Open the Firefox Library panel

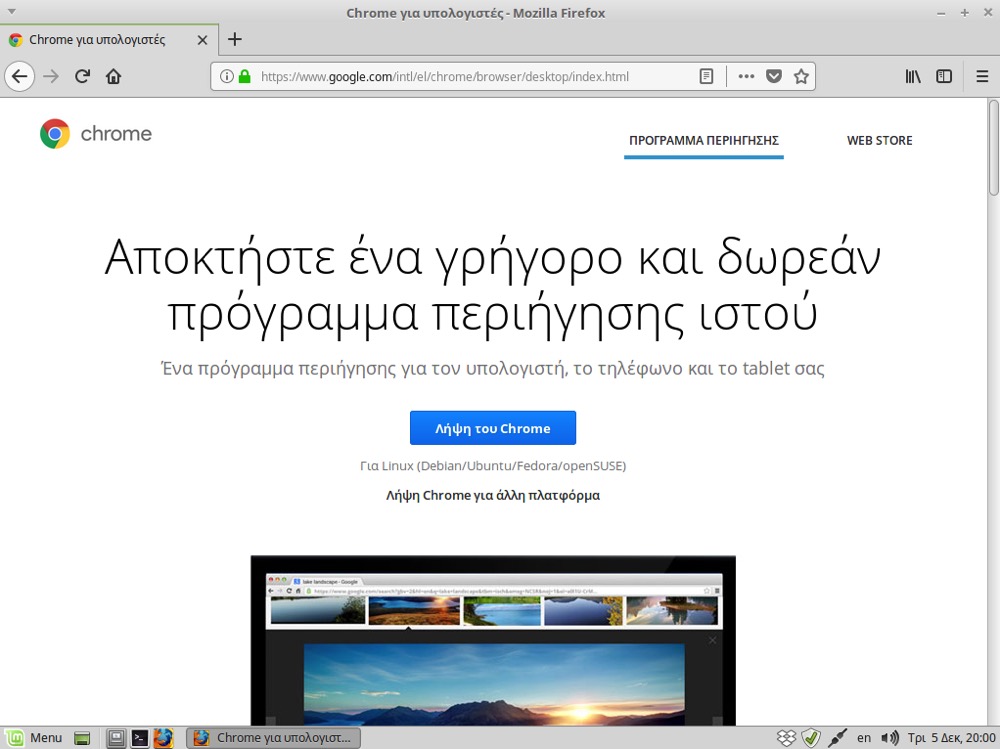[x=913, y=77]
